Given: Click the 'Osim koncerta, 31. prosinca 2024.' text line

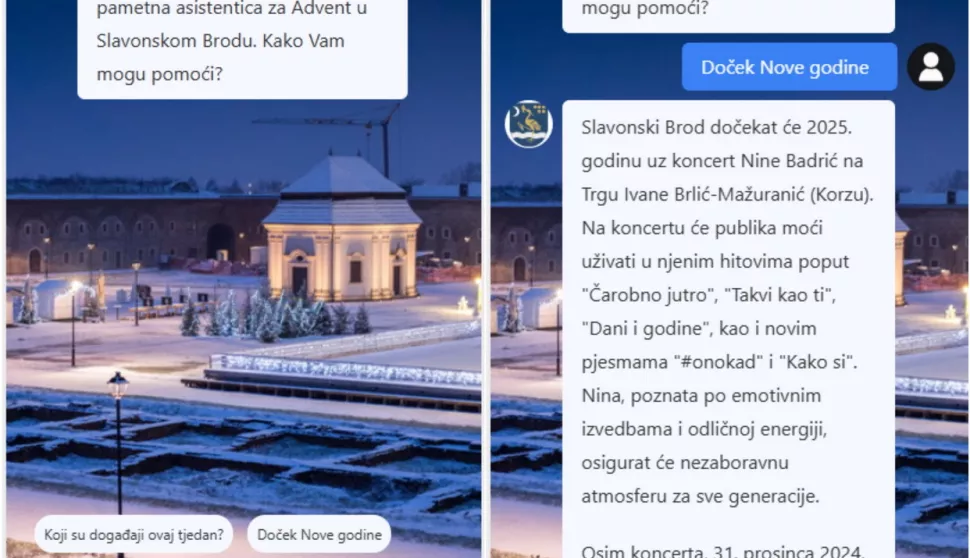Looking at the screenshot, I should (x=722, y=551).
